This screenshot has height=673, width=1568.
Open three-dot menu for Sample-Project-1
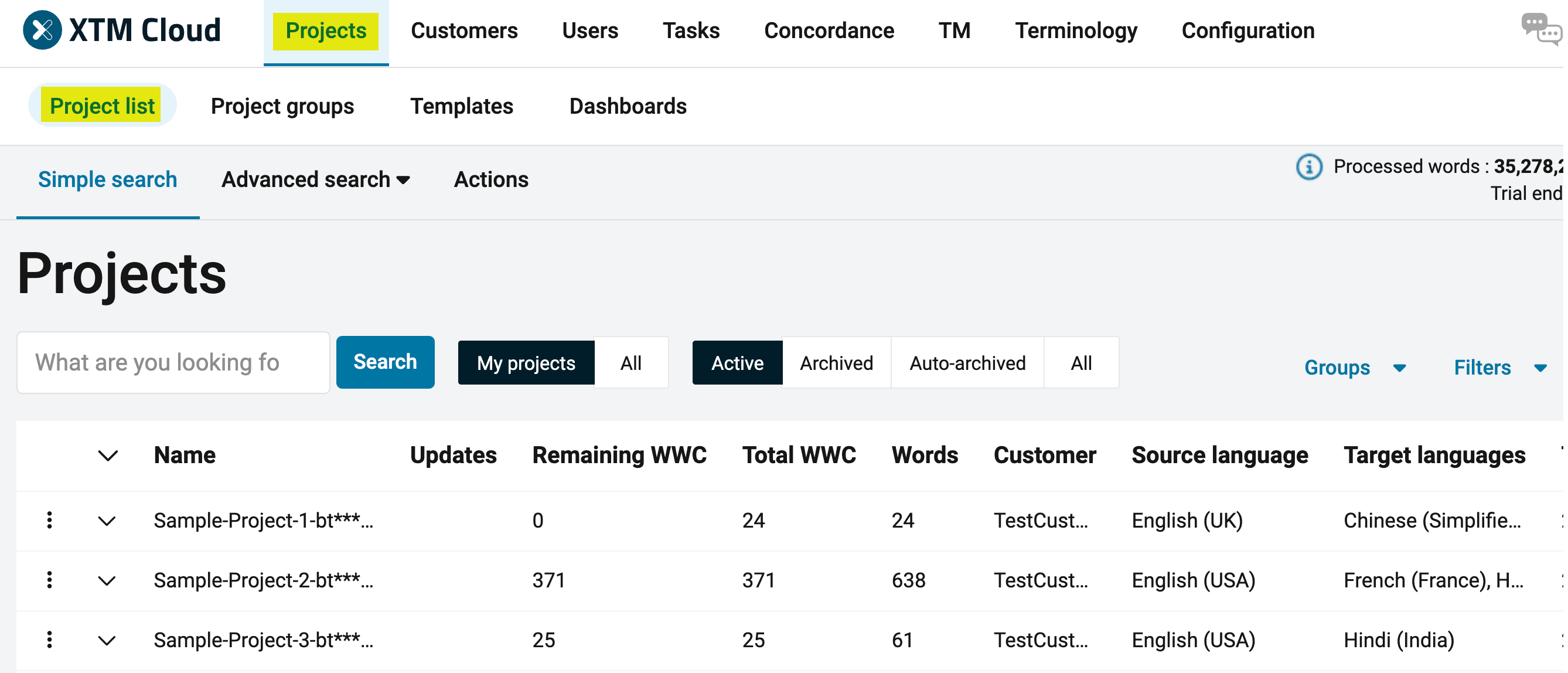click(x=49, y=520)
